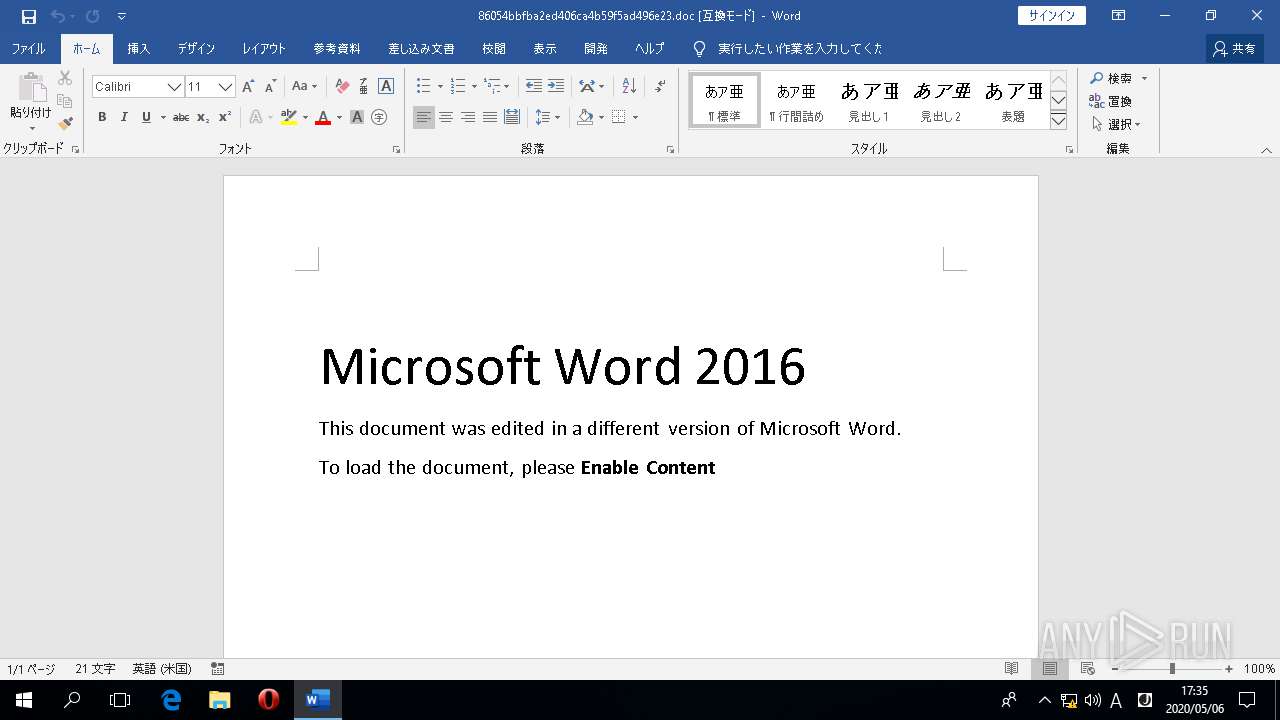Open Edge browser from taskbar
This screenshot has width=1280, height=720.
tap(171, 700)
